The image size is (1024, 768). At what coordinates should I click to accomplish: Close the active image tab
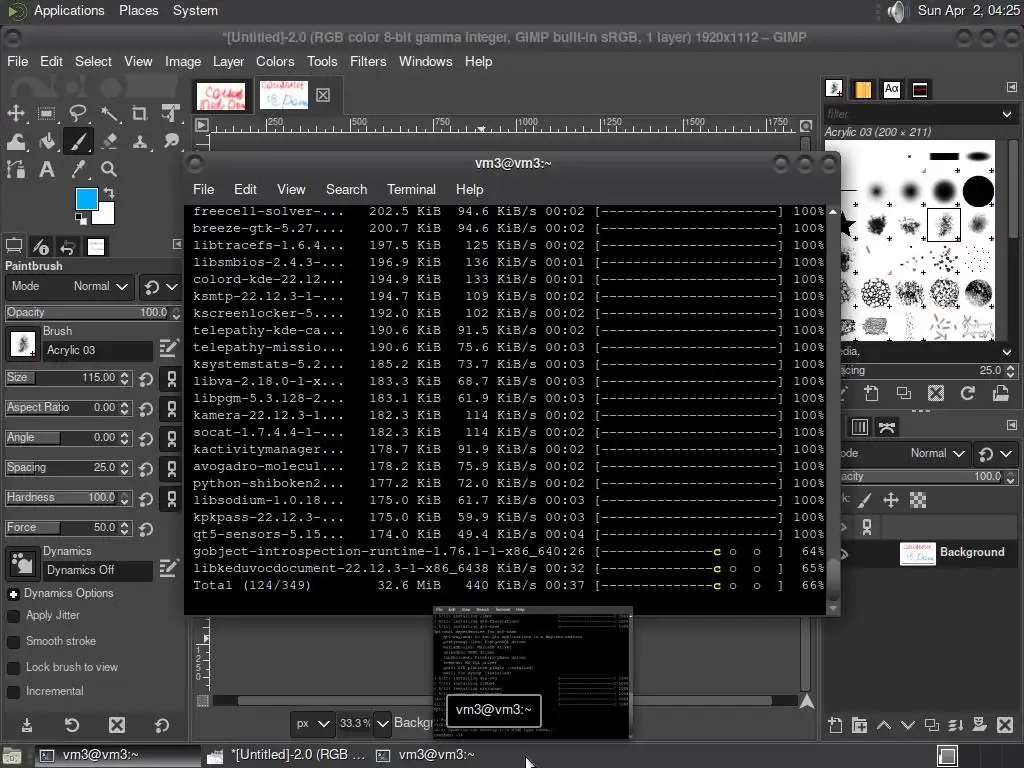point(323,95)
